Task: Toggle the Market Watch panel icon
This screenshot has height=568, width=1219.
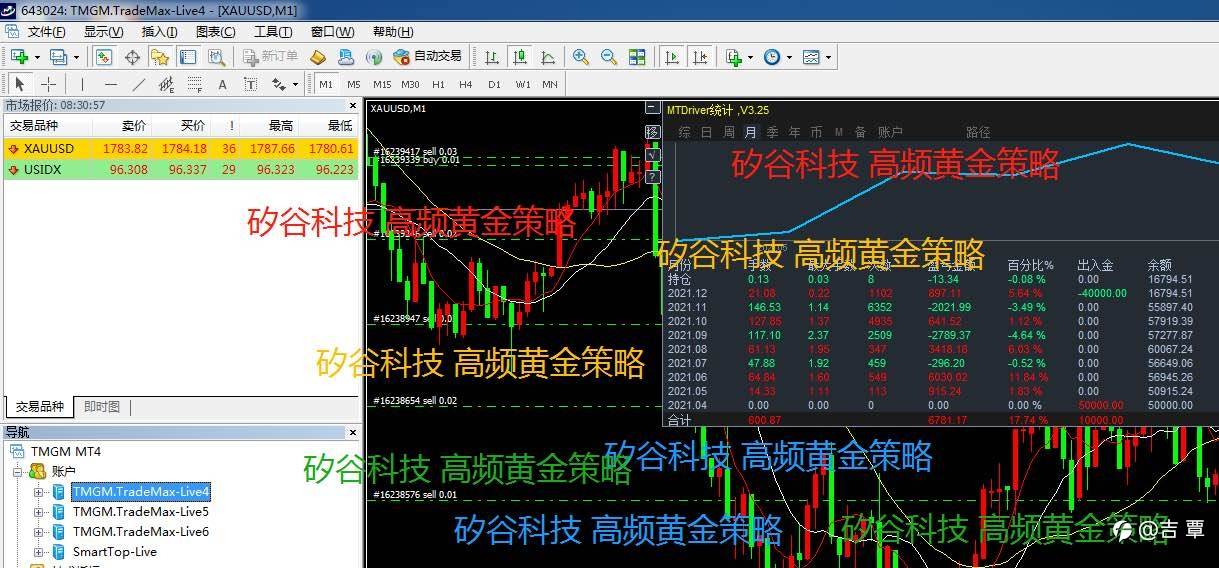Action: pos(104,57)
